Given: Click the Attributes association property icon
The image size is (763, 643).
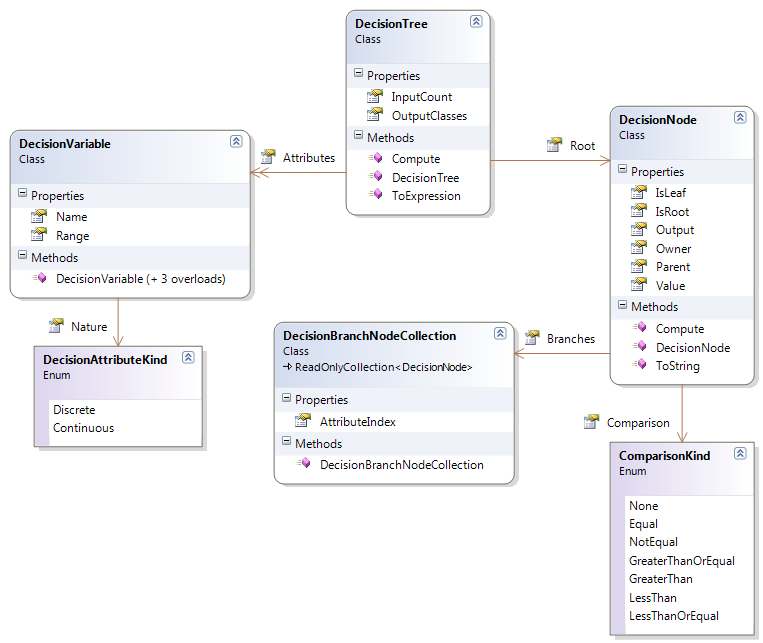Looking at the screenshot, I should [268, 157].
